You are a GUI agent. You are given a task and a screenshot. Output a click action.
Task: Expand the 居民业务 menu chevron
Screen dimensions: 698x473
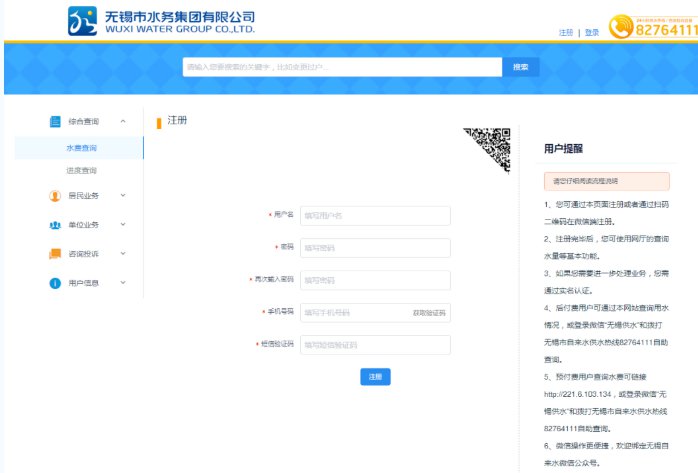click(x=123, y=196)
